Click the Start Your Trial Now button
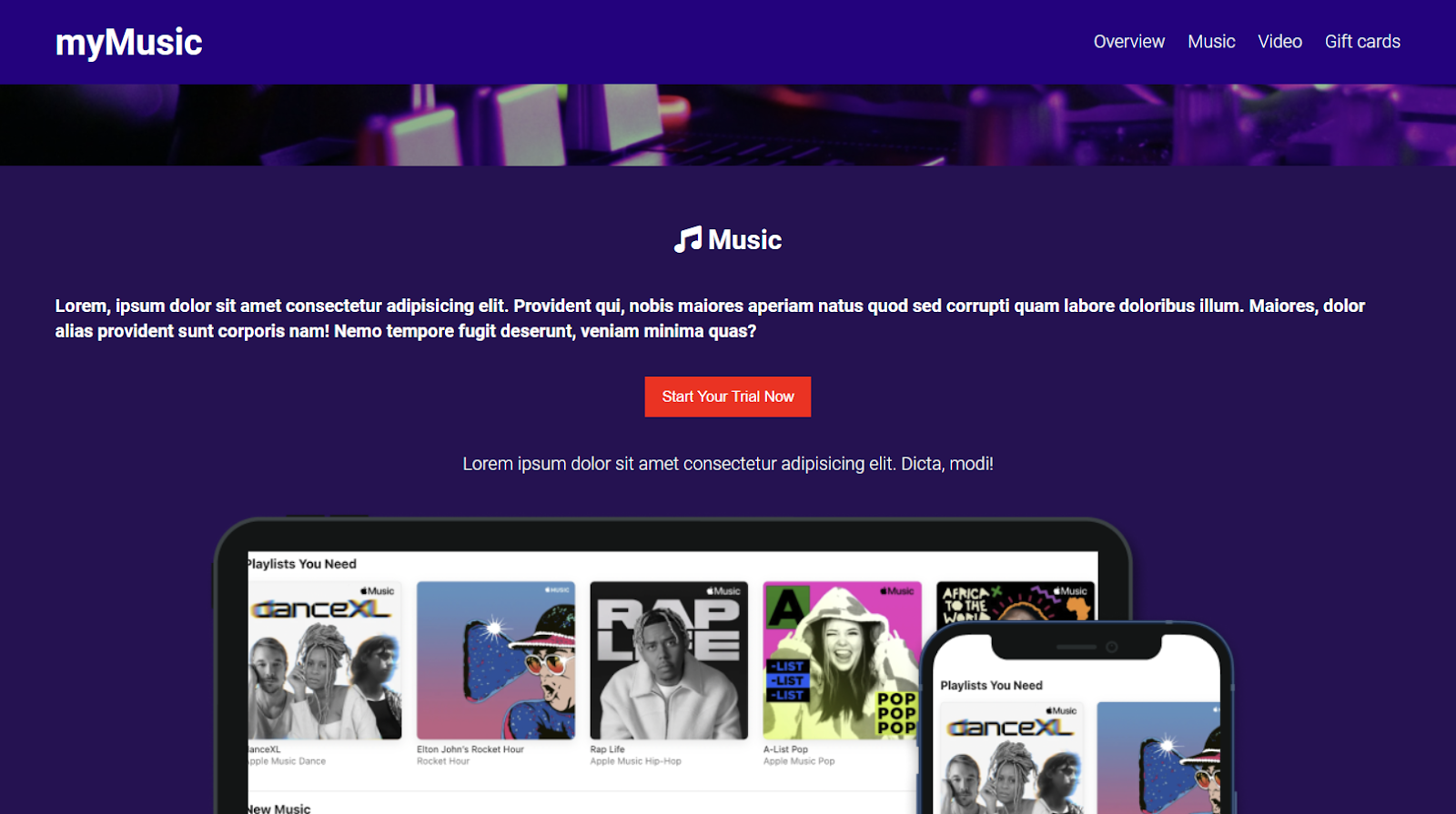Screen dimensions: 1456x814 pyautogui.click(x=728, y=397)
